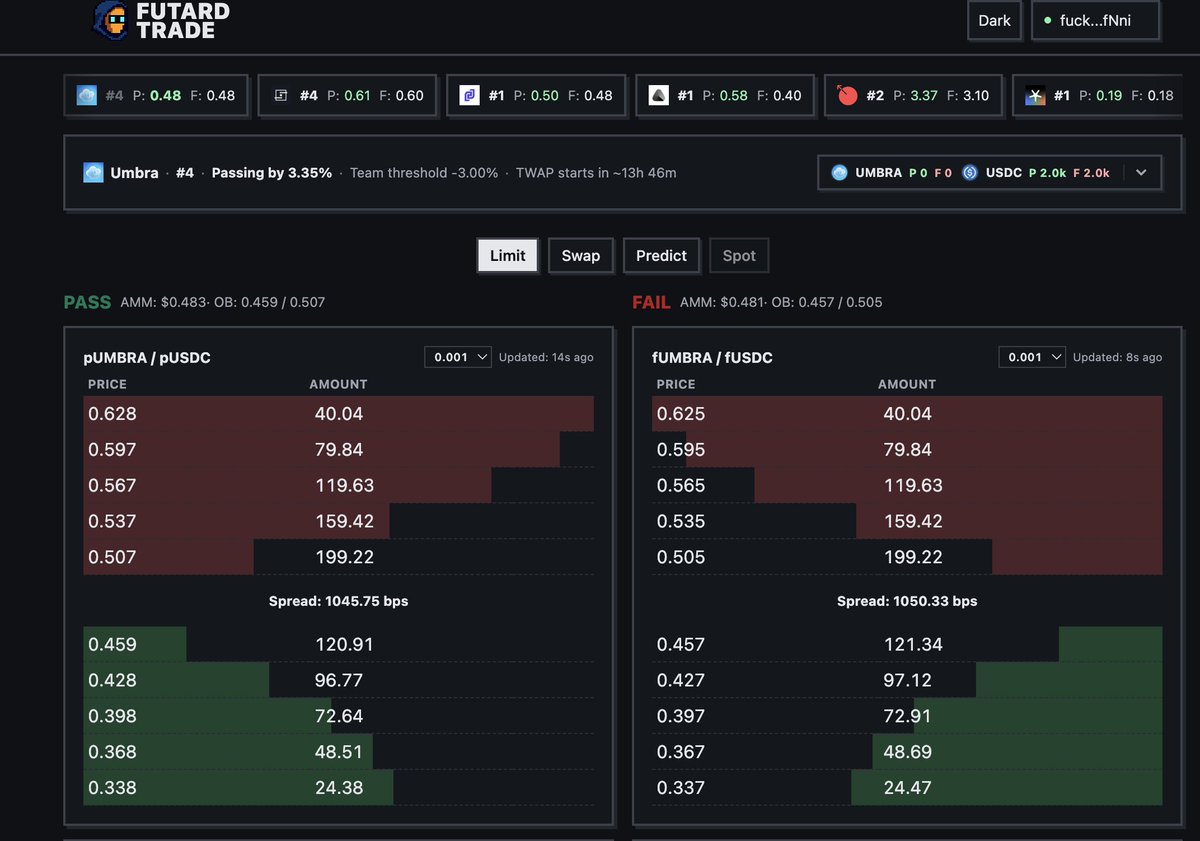Click Passing by 3.35% status text
Screen dimensions: 1200x841
(272, 173)
